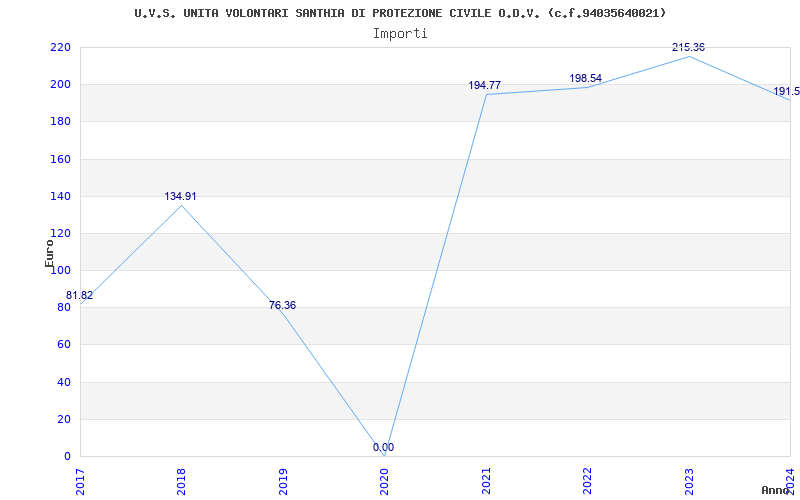
Task: Click the 200 y-axis tick label
Action: coord(60,85)
